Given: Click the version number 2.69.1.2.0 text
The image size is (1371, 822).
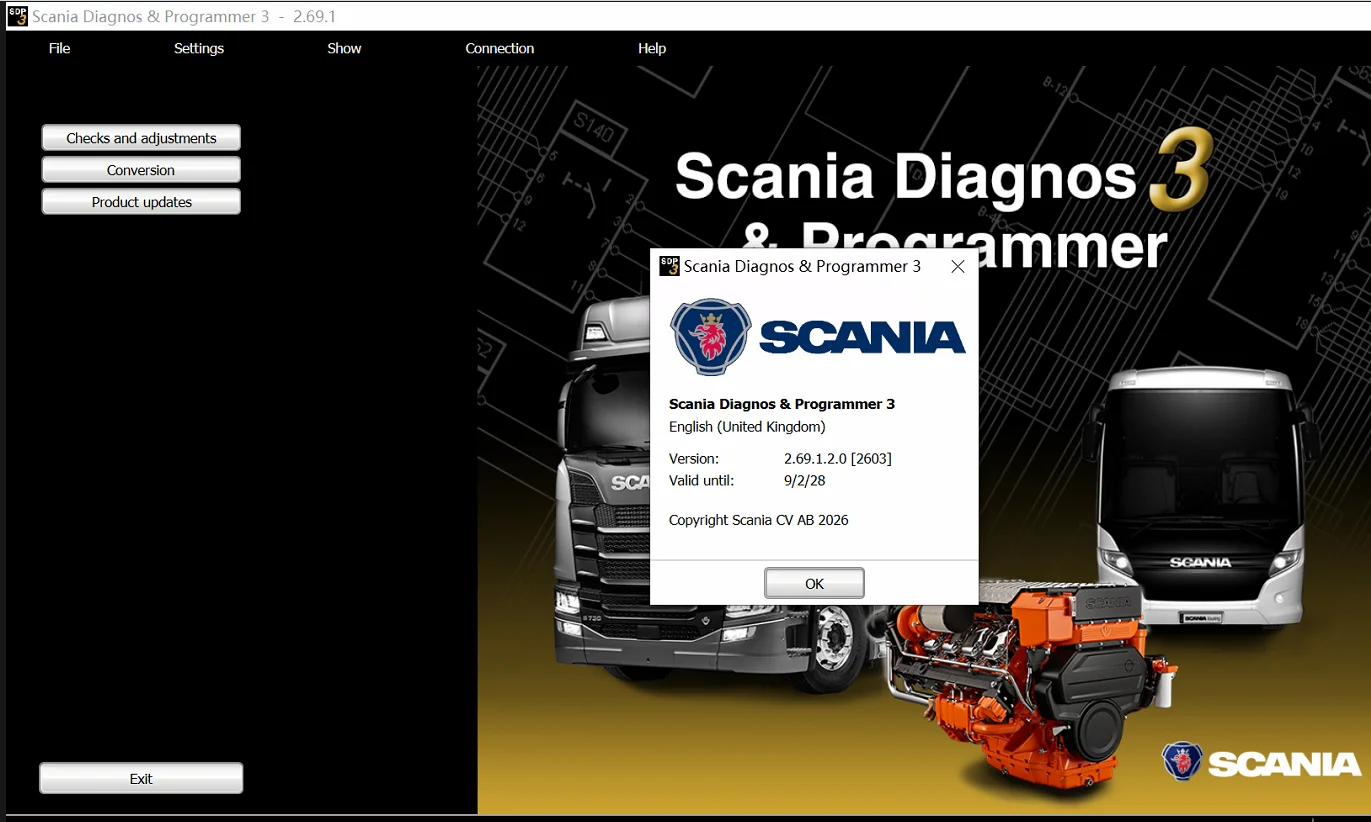Looking at the screenshot, I should tap(837, 459).
